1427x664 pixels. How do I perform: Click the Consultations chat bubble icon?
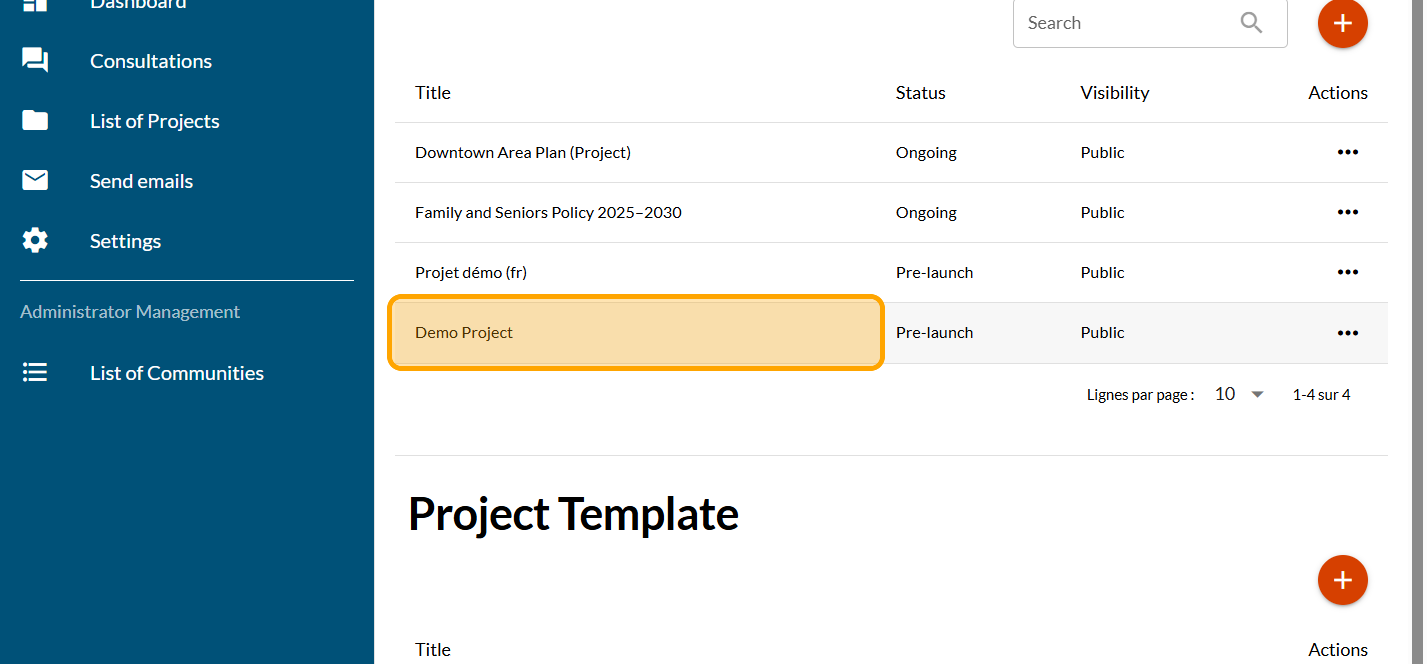(x=35, y=61)
